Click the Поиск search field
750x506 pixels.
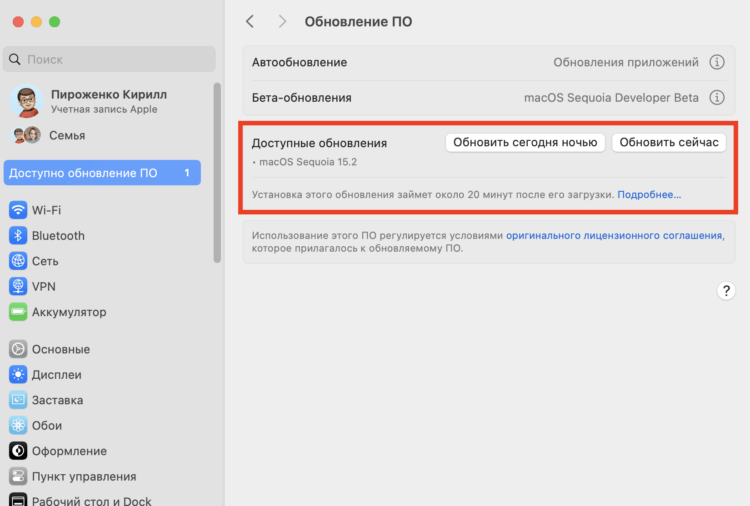(109, 59)
